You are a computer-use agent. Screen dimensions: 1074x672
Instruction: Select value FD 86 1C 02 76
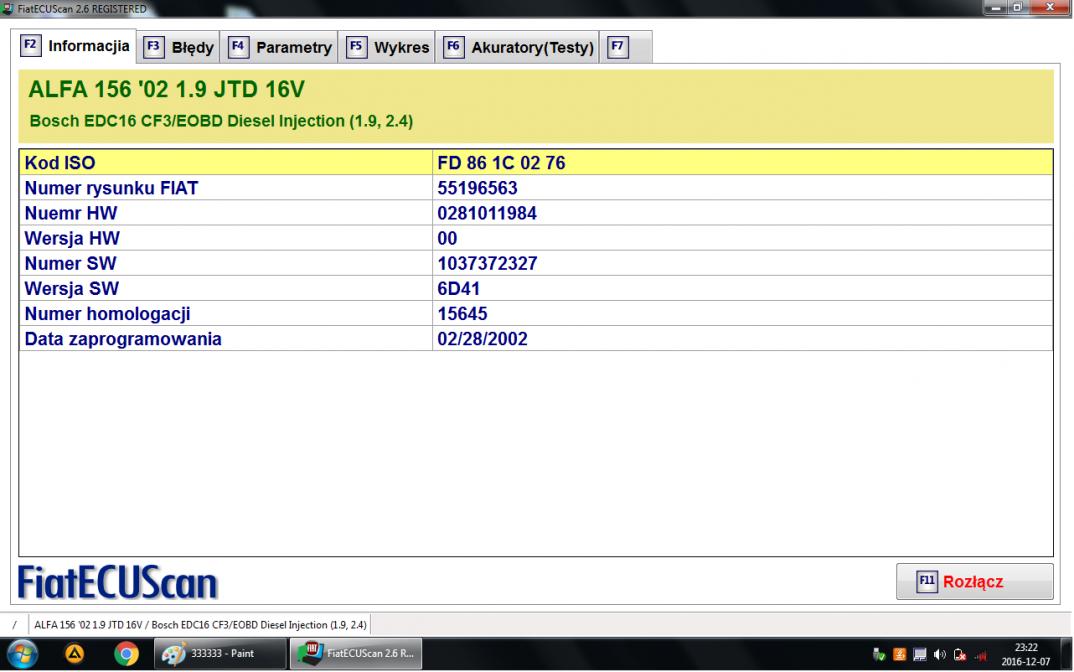501,163
